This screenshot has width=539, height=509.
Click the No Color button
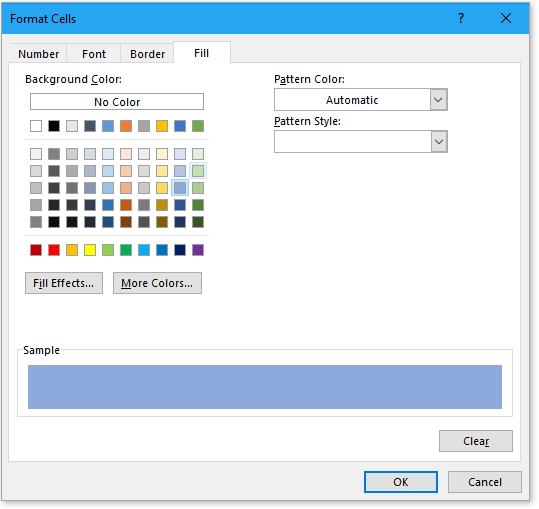(x=117, y=102)
